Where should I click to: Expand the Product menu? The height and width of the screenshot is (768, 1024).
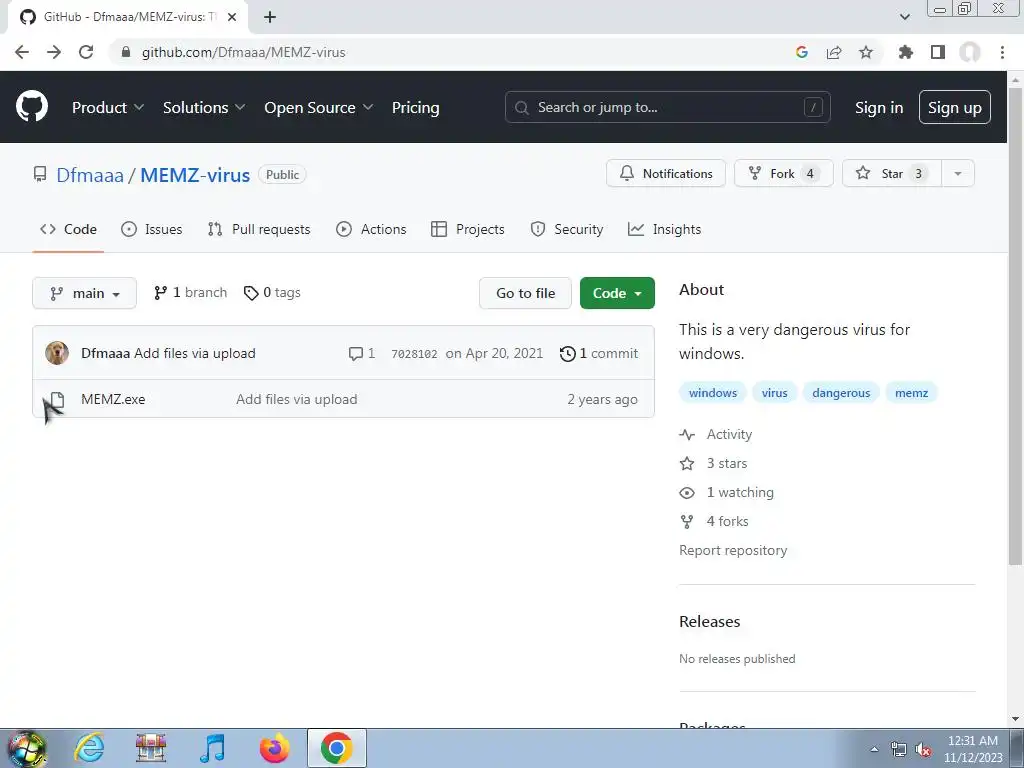click(108, 107)
